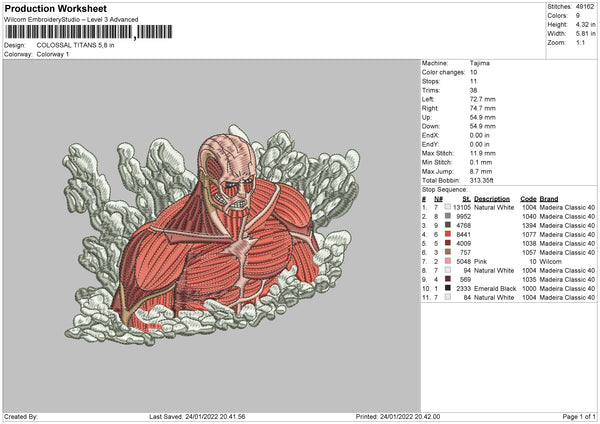Click stitch count '4768' in stop 3
Viewport: 600px width, 424px height.
(x=463, y=225)
